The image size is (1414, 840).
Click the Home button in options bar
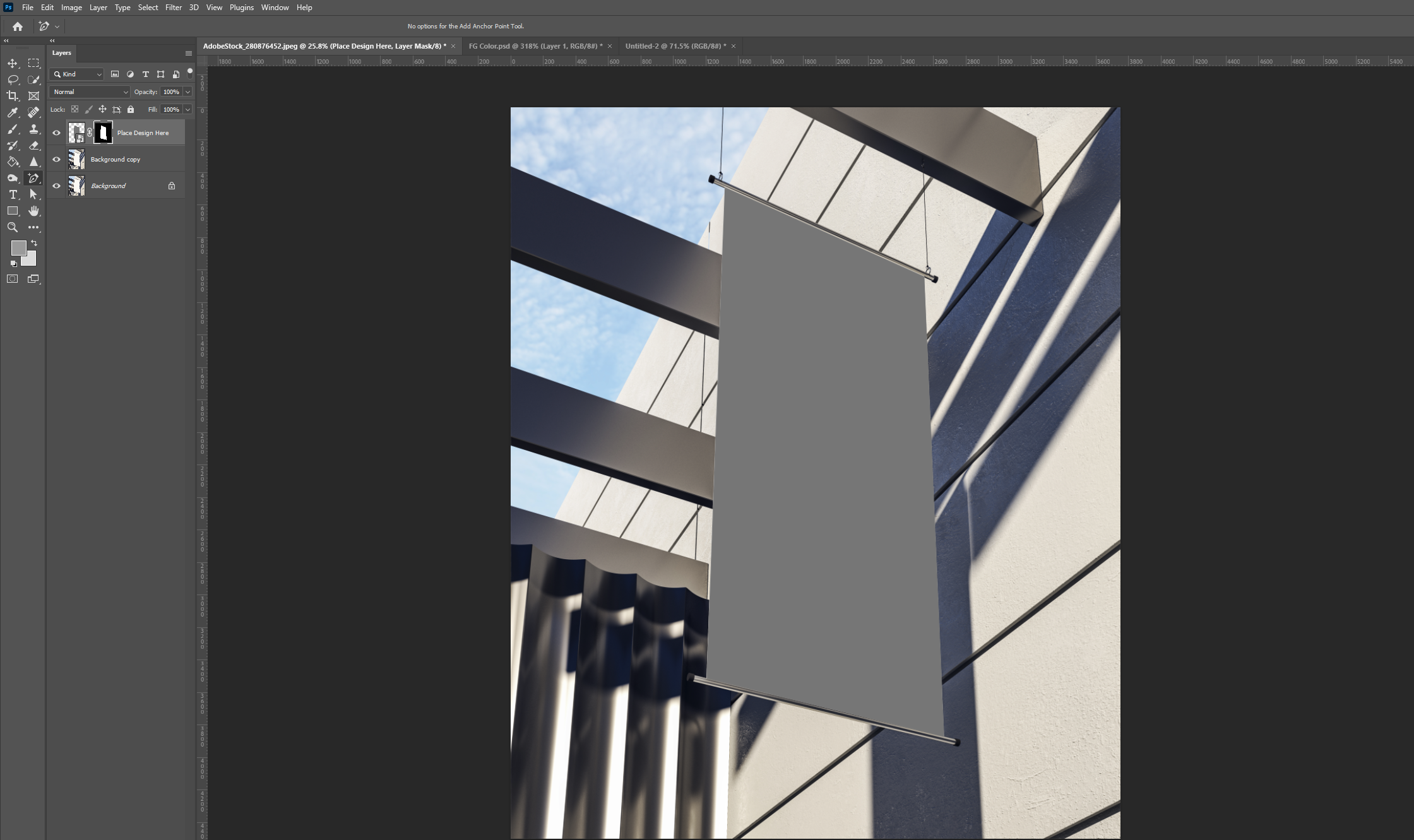tap(18, 27)
